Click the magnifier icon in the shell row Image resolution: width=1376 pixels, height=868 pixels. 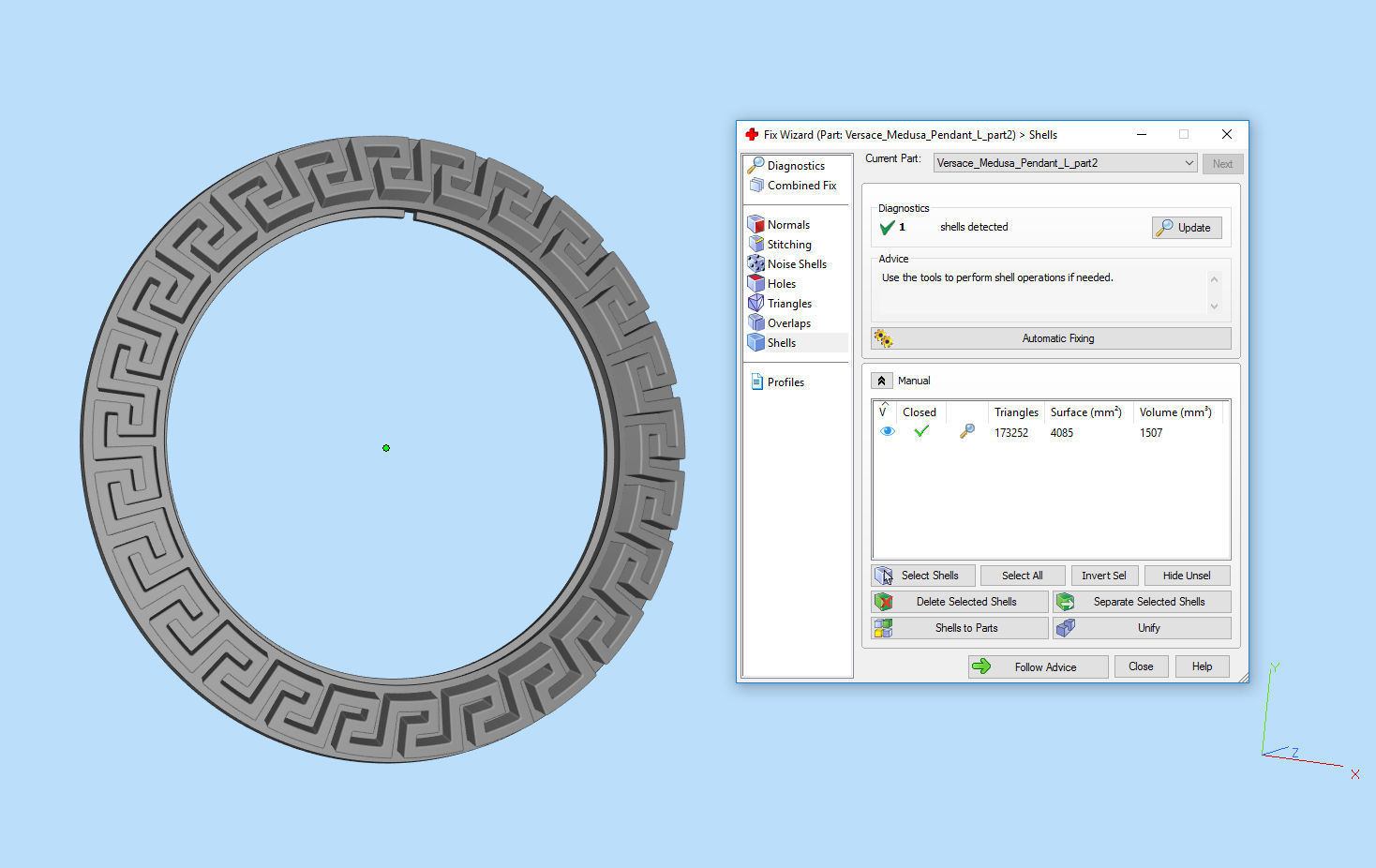967,431
